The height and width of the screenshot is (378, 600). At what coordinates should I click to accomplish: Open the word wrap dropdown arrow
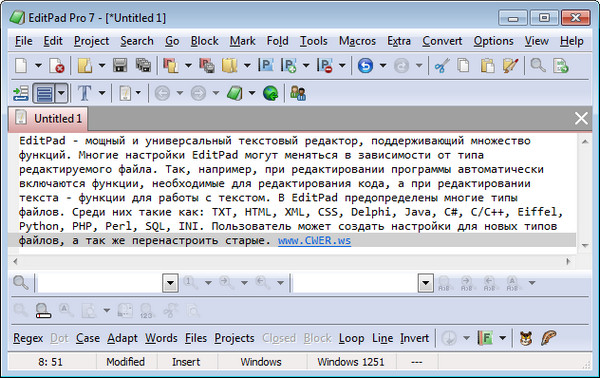(61, 93)
